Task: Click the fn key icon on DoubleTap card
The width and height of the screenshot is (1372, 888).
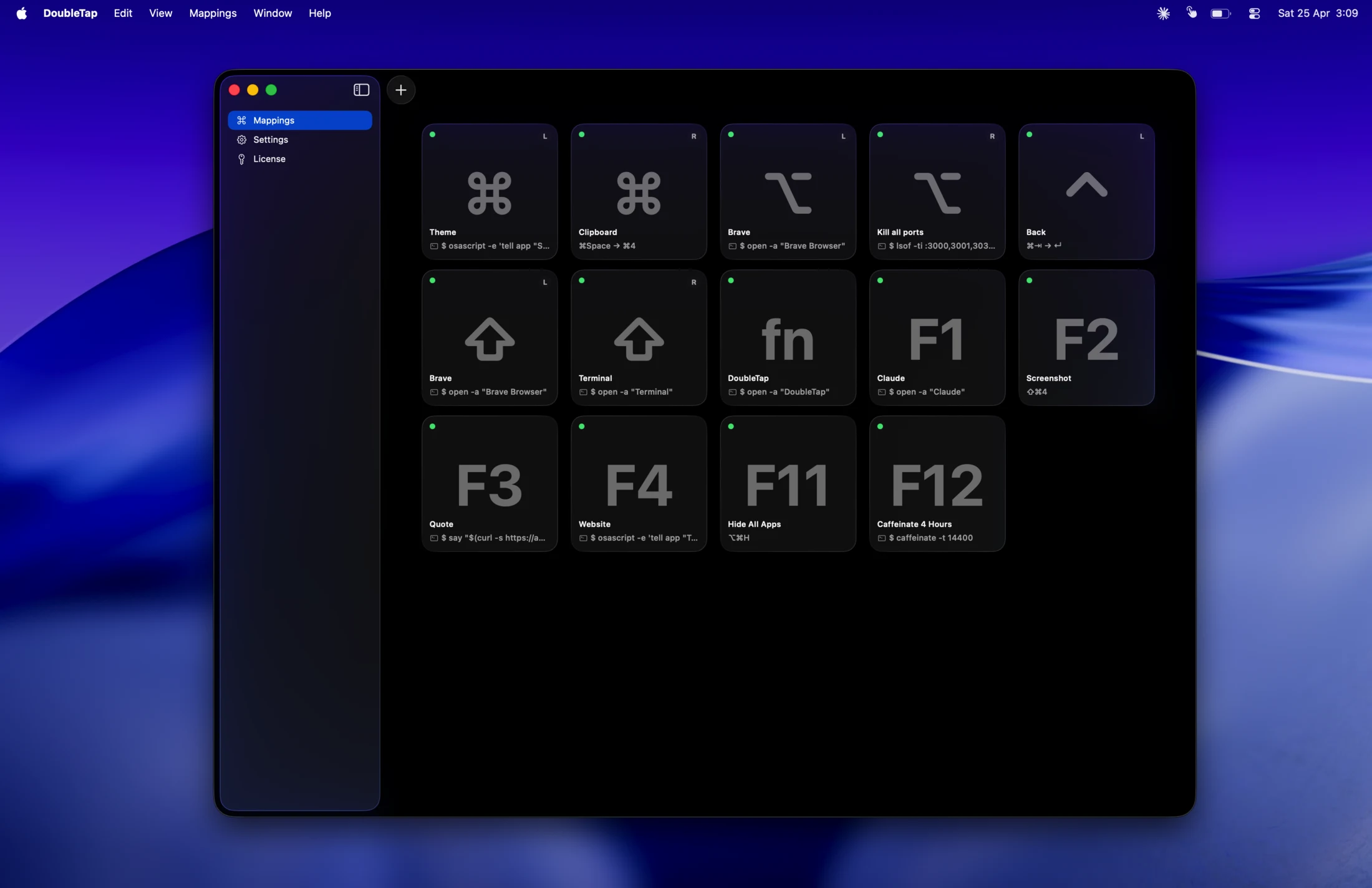Action: tap(788, 339)
